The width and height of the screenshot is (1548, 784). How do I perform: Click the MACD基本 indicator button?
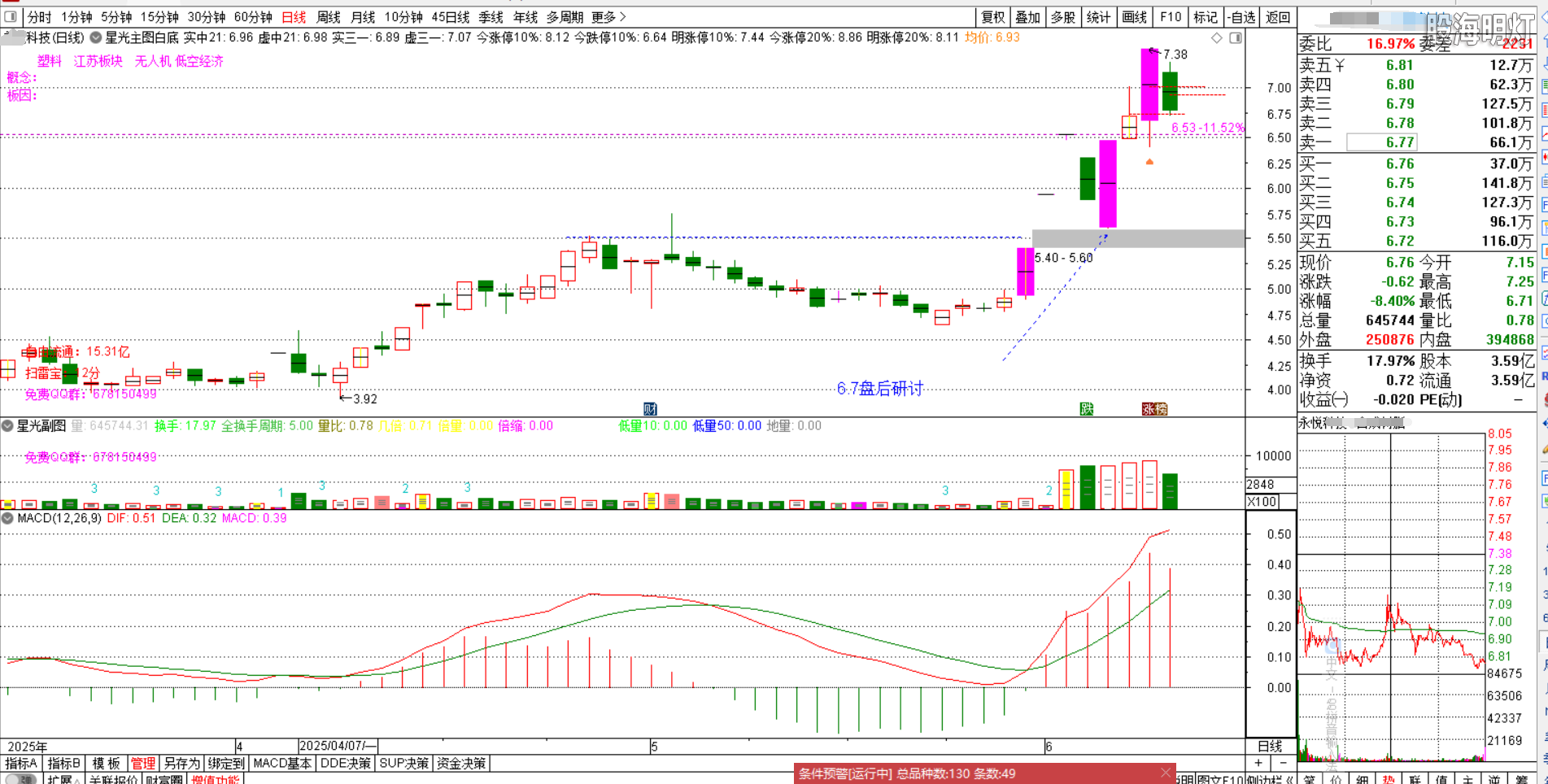pyautogui.click(x=282, y=763)
